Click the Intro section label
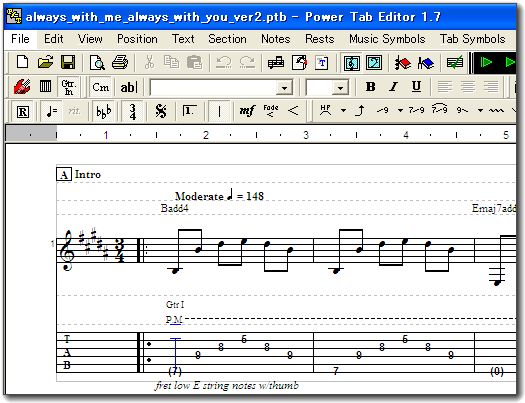Viewport: 525px width, 403px height. click(88, 174)
